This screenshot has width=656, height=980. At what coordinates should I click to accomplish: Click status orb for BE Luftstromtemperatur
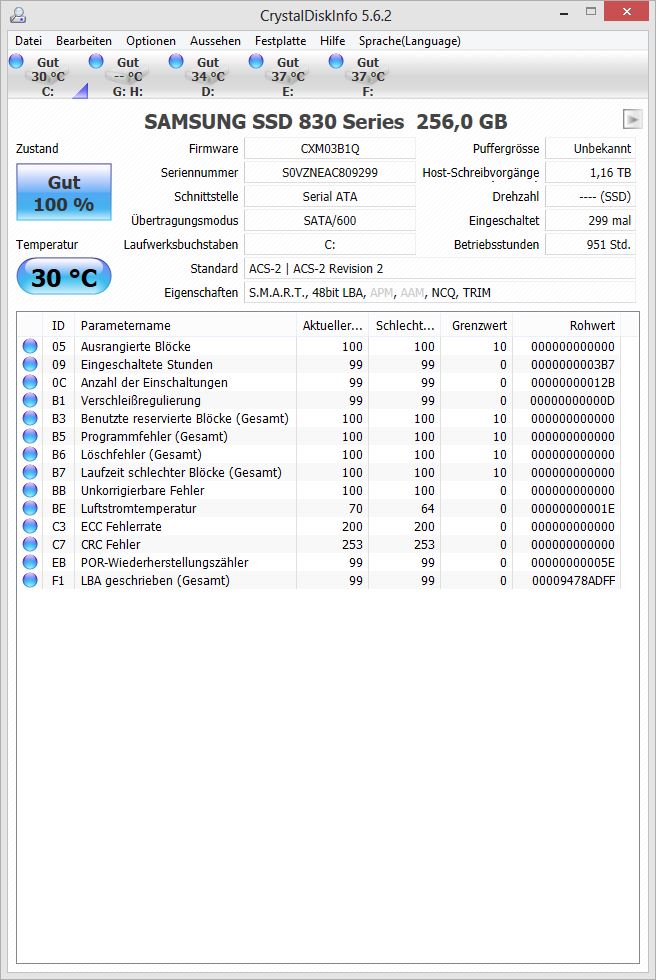coord(30,508)
